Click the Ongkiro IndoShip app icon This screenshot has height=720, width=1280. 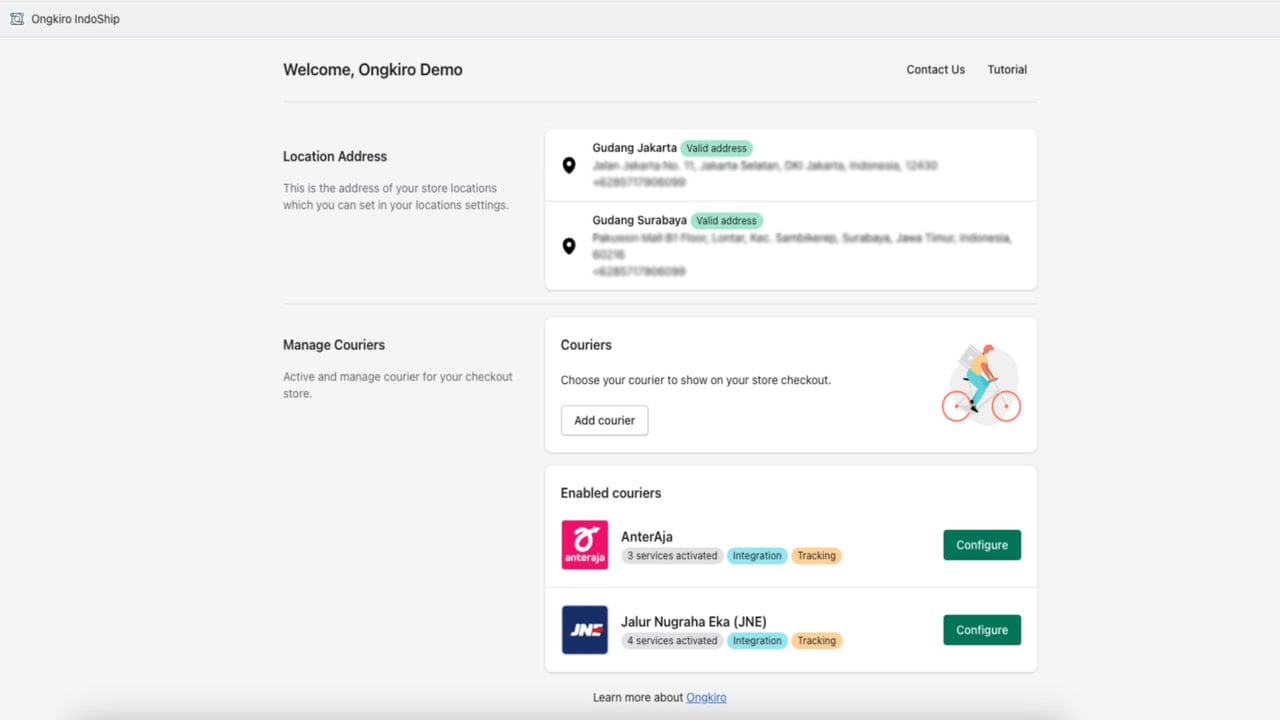click(x=16, y=18)
